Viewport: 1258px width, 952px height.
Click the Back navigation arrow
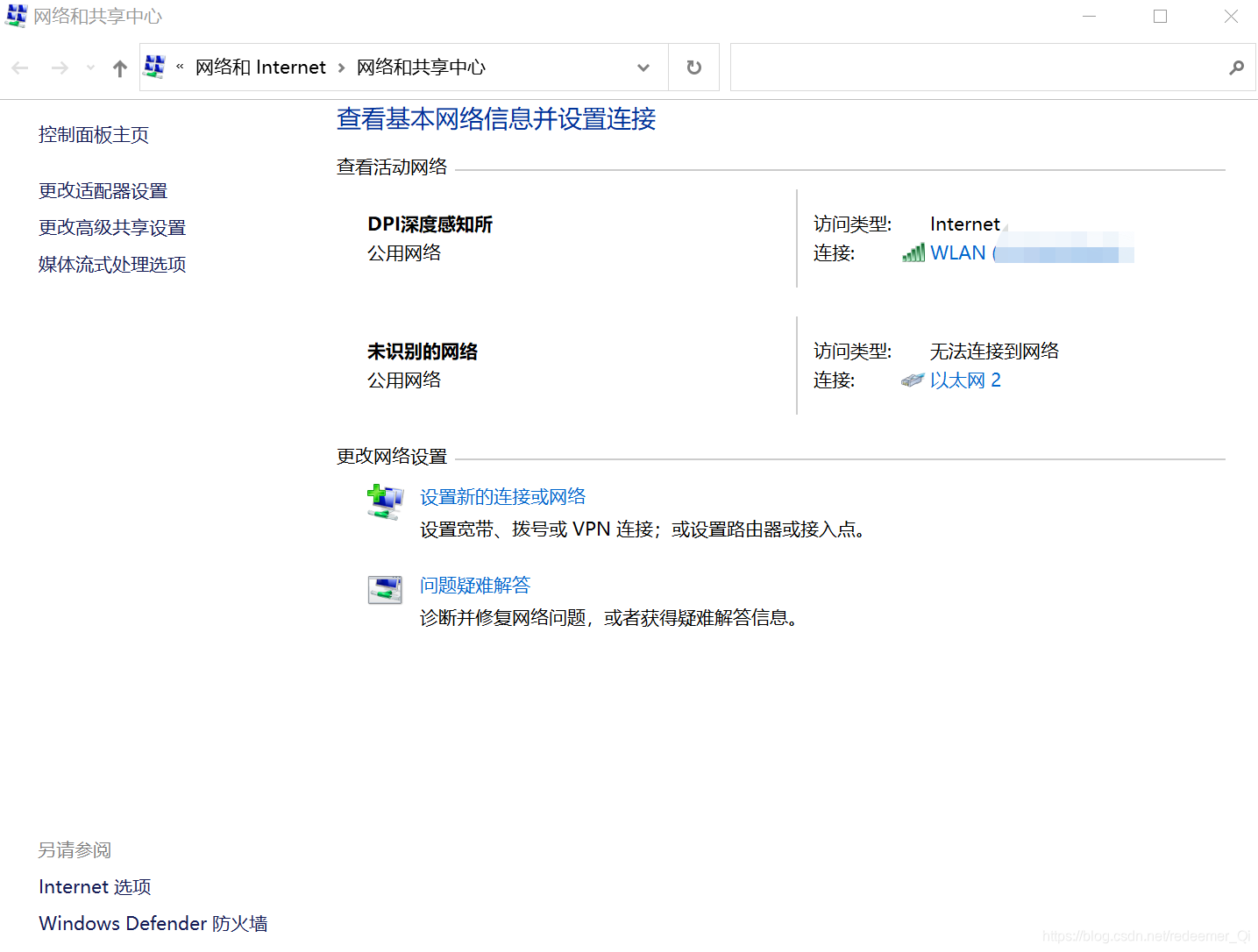point(20,67)
